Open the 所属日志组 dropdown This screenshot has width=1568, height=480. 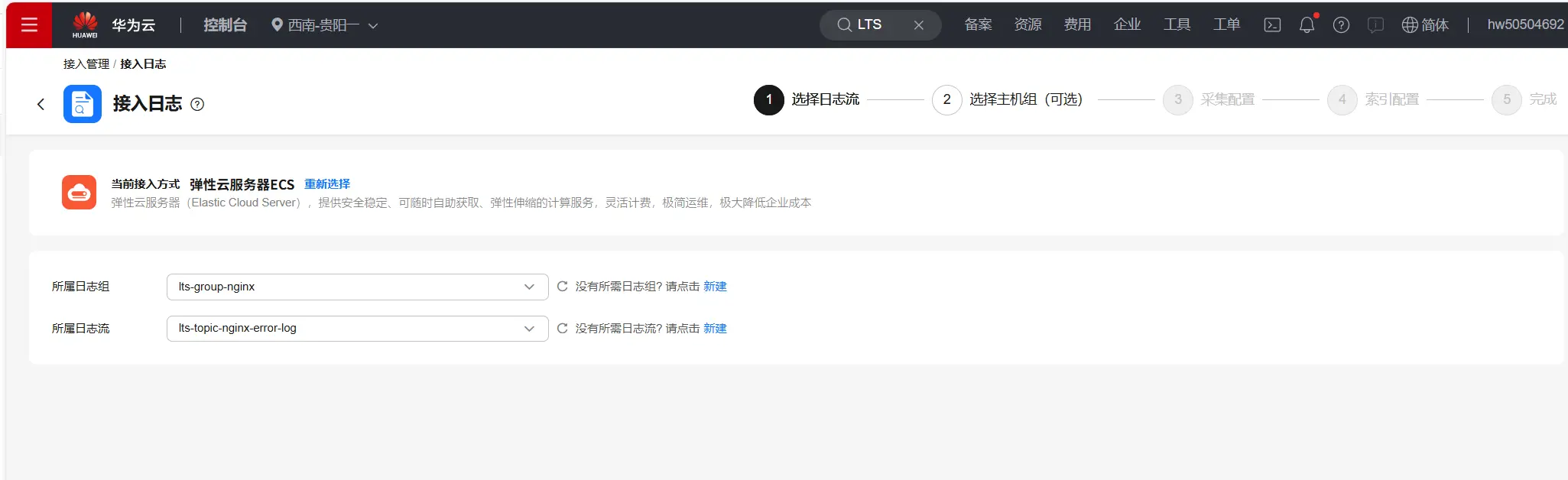(x=357, y=287)
